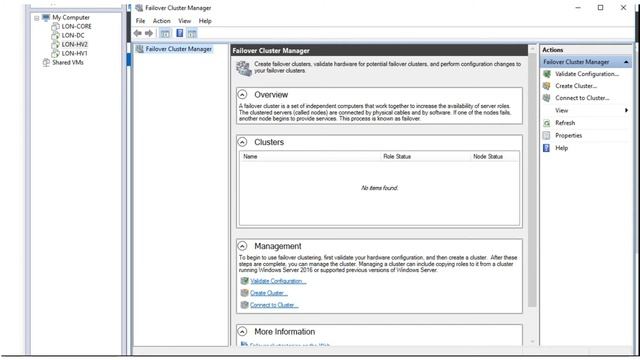Click the My Computer monitor icon

(46, 18)
